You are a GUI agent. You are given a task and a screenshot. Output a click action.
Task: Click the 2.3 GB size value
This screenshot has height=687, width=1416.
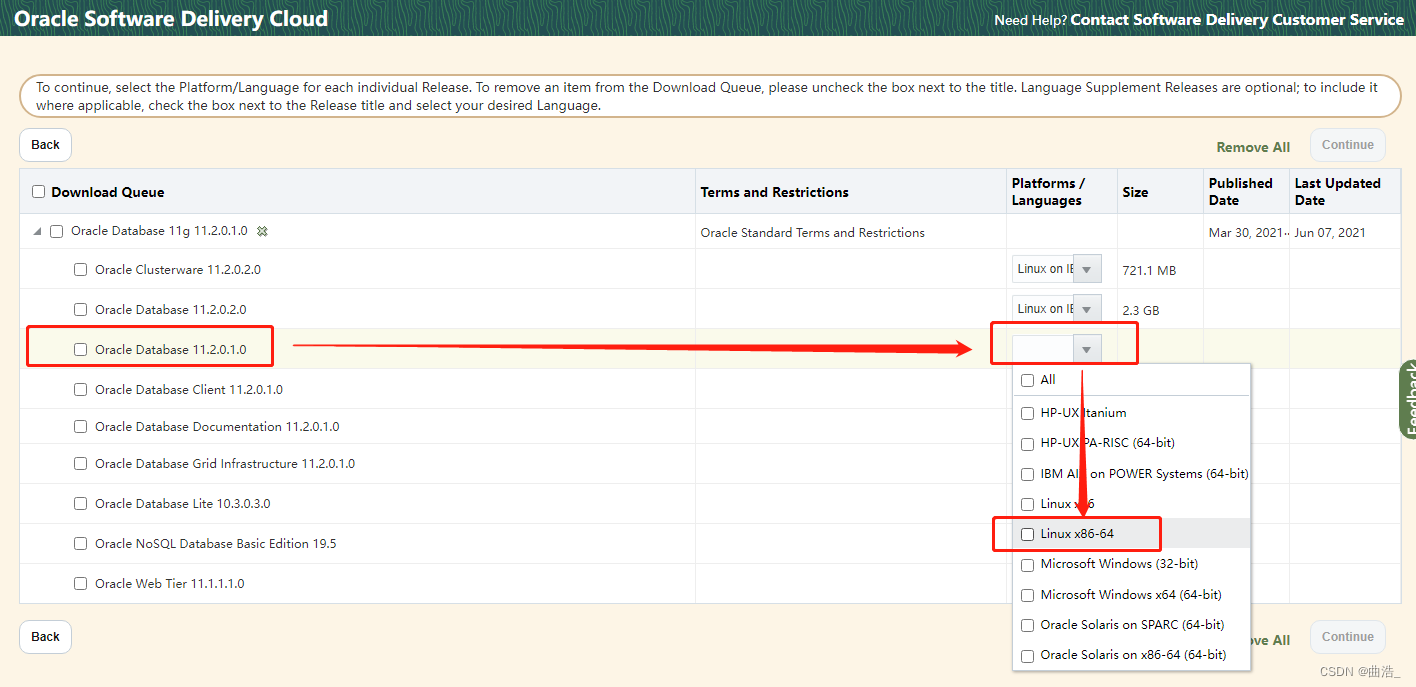tap(1141, 311)
